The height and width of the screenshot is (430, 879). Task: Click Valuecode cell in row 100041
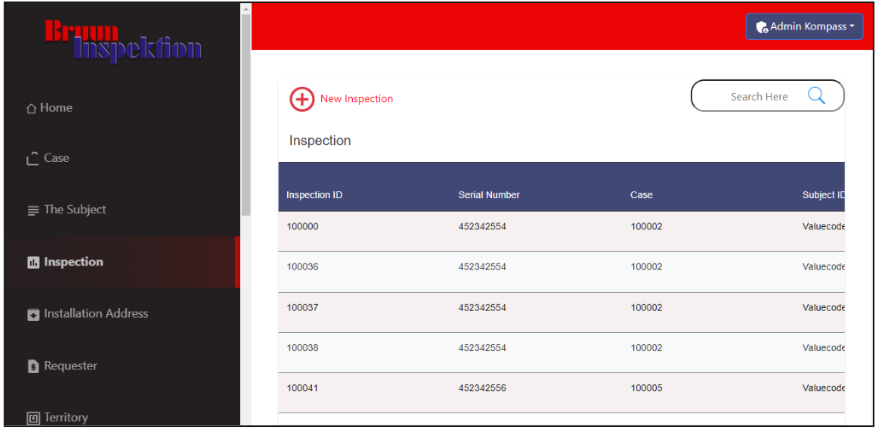(x=824, y=388)
